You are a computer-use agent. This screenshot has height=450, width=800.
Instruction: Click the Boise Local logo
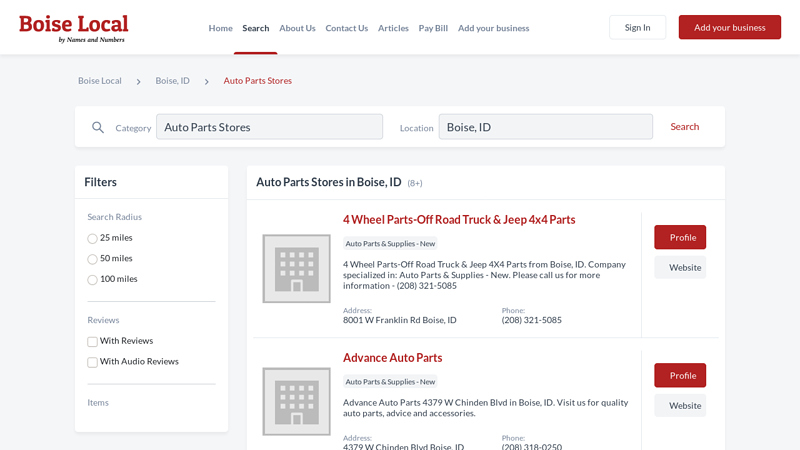coord(73,29)
